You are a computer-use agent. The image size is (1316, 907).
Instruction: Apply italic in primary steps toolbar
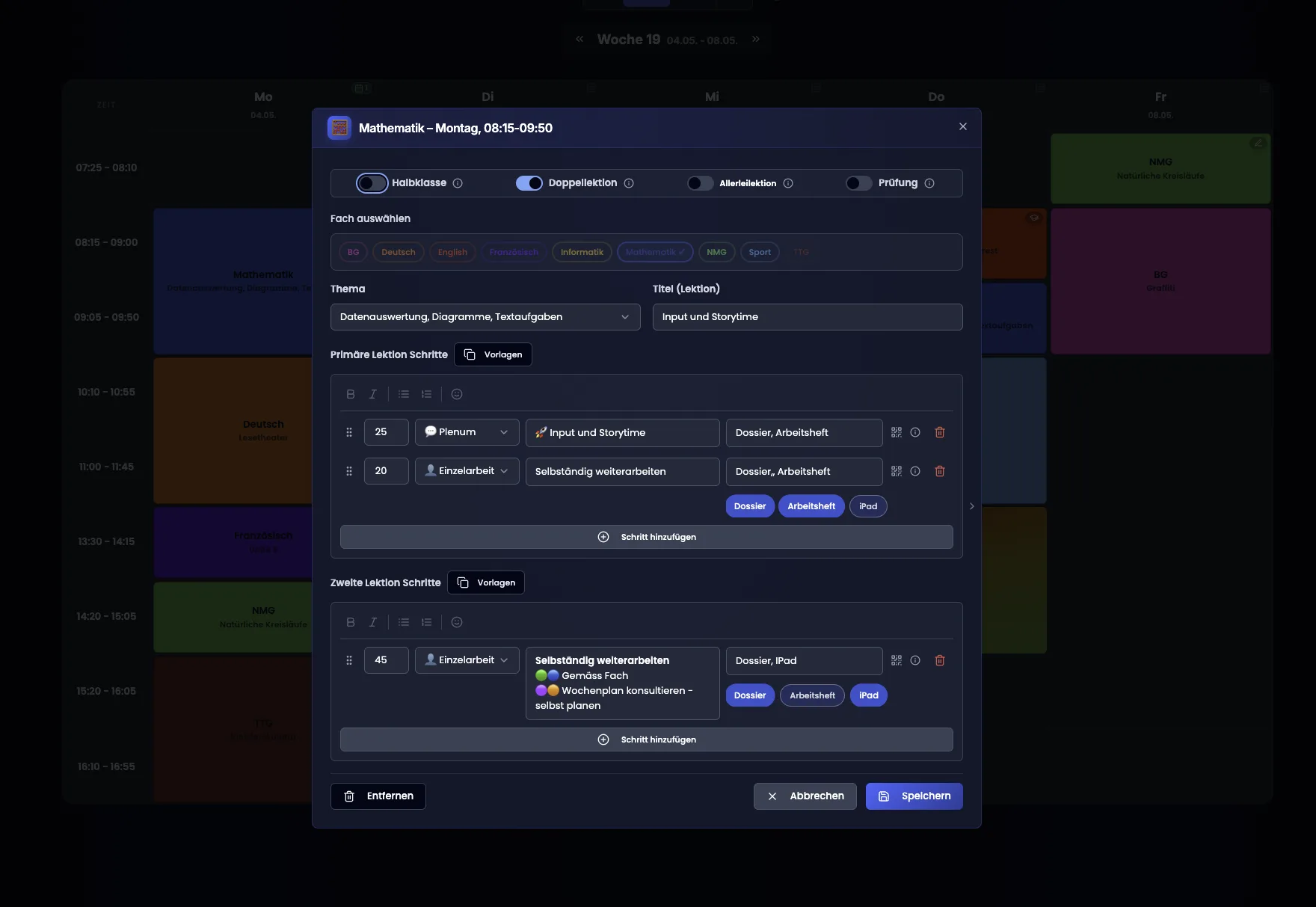373,394
